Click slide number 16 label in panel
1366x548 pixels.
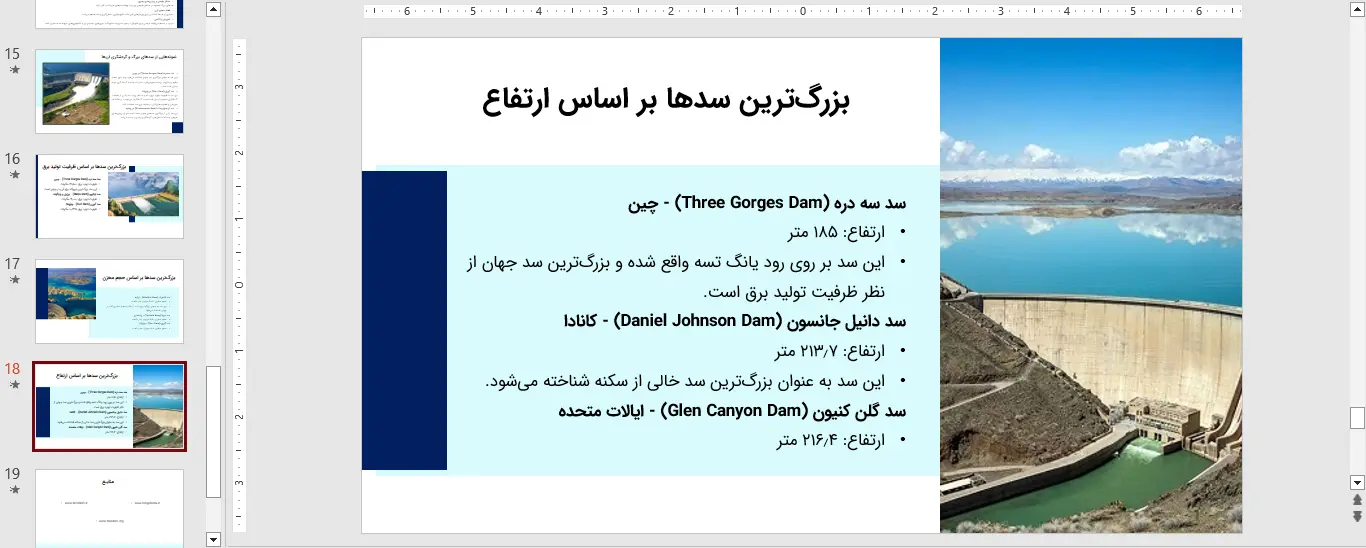(12, 159)
